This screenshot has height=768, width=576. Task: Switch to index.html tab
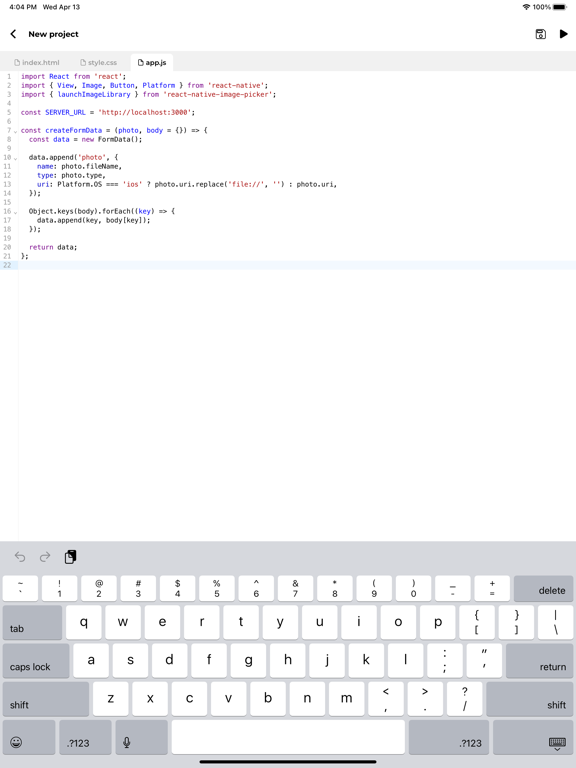pos(37,63)
